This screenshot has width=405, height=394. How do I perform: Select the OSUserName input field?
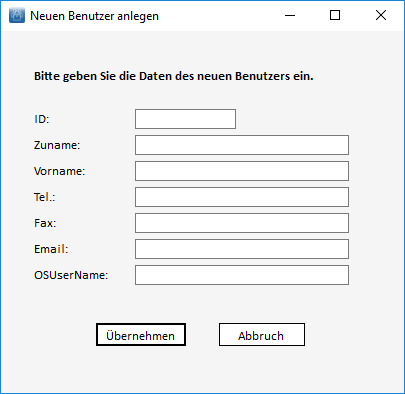click(242, 275)
